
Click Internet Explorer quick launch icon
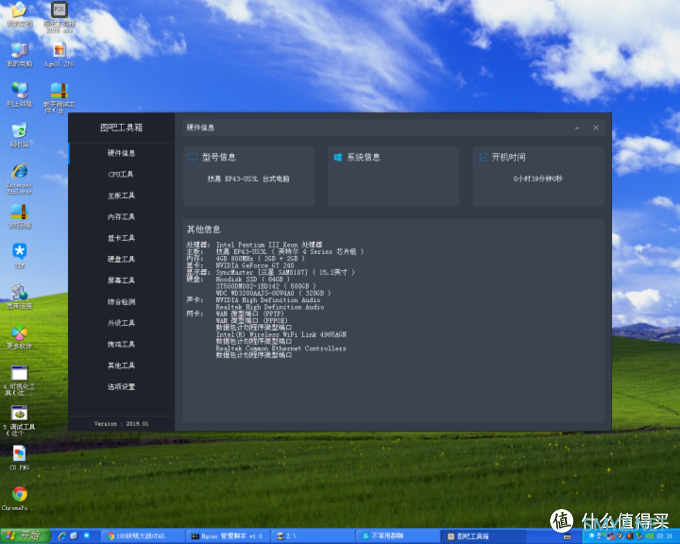[62, 536]
